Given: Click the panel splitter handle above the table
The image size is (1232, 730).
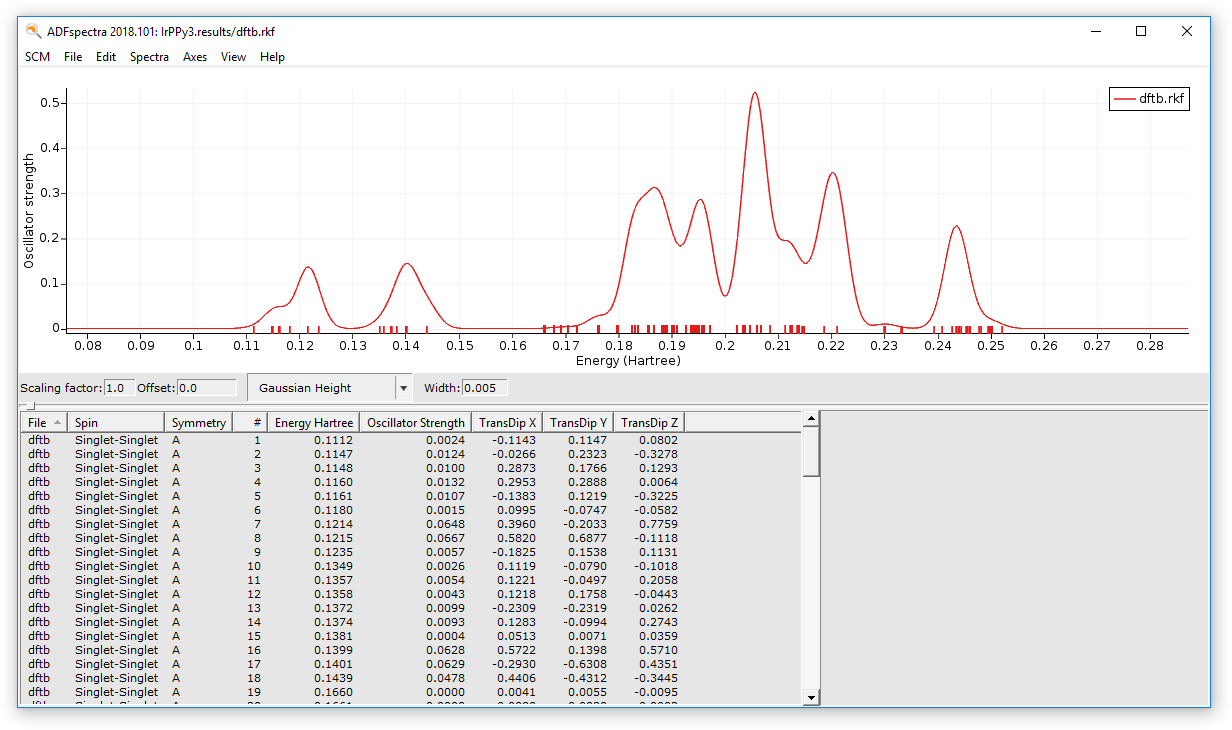Looking at the screenshot, I should [29, 405].
